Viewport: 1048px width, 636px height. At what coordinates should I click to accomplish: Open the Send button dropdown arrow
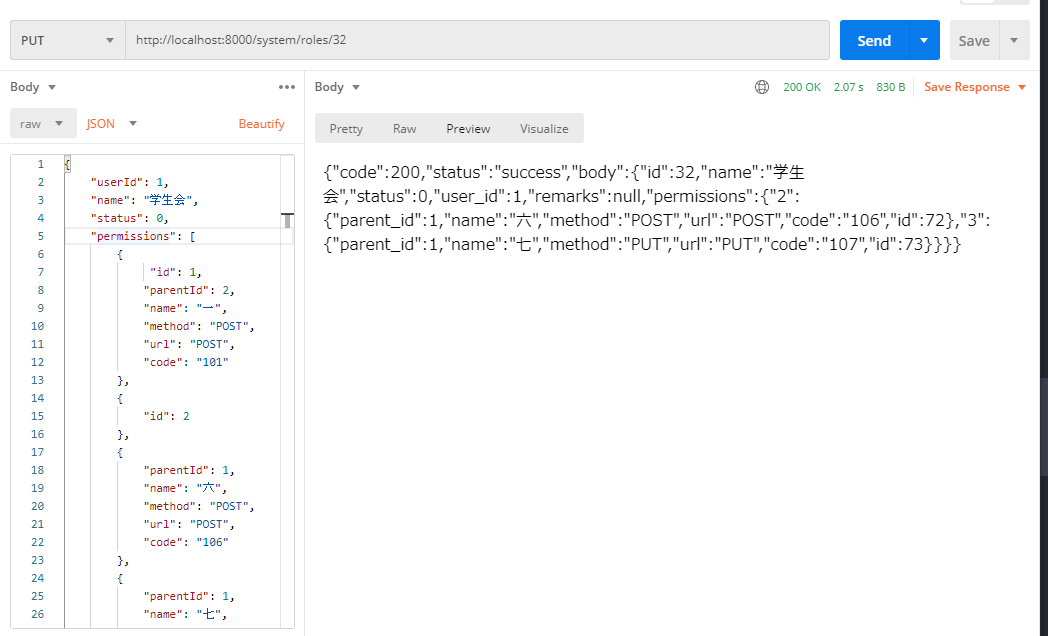point(921,40)
